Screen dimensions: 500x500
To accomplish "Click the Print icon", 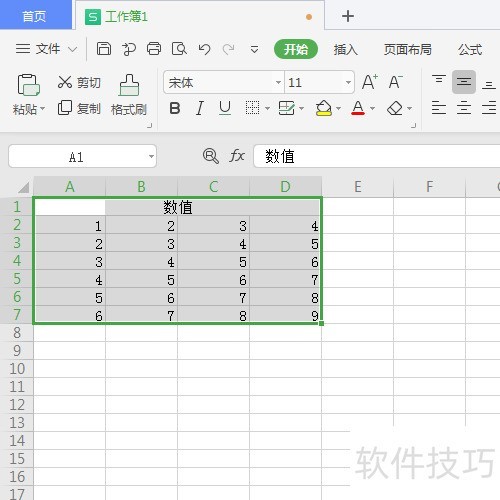I will click(154, 49).
